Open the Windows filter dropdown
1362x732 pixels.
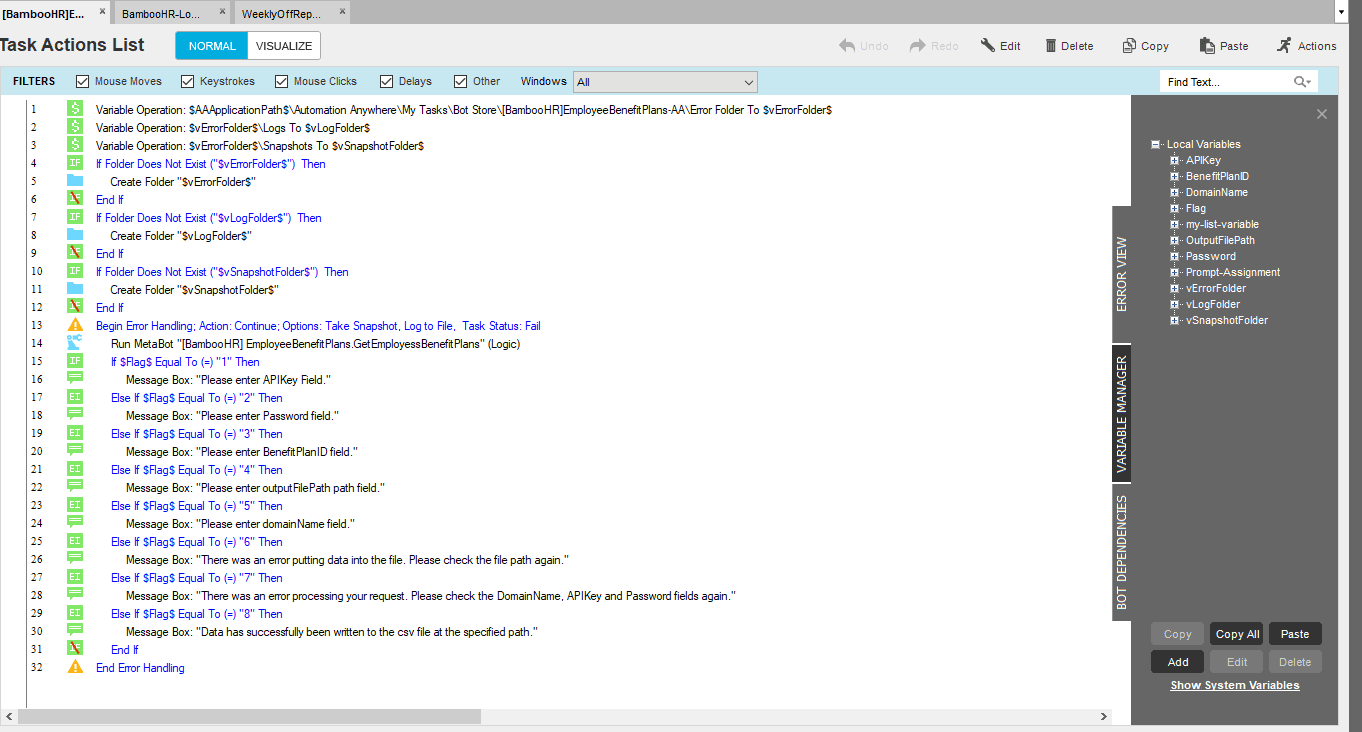(665, 82)
